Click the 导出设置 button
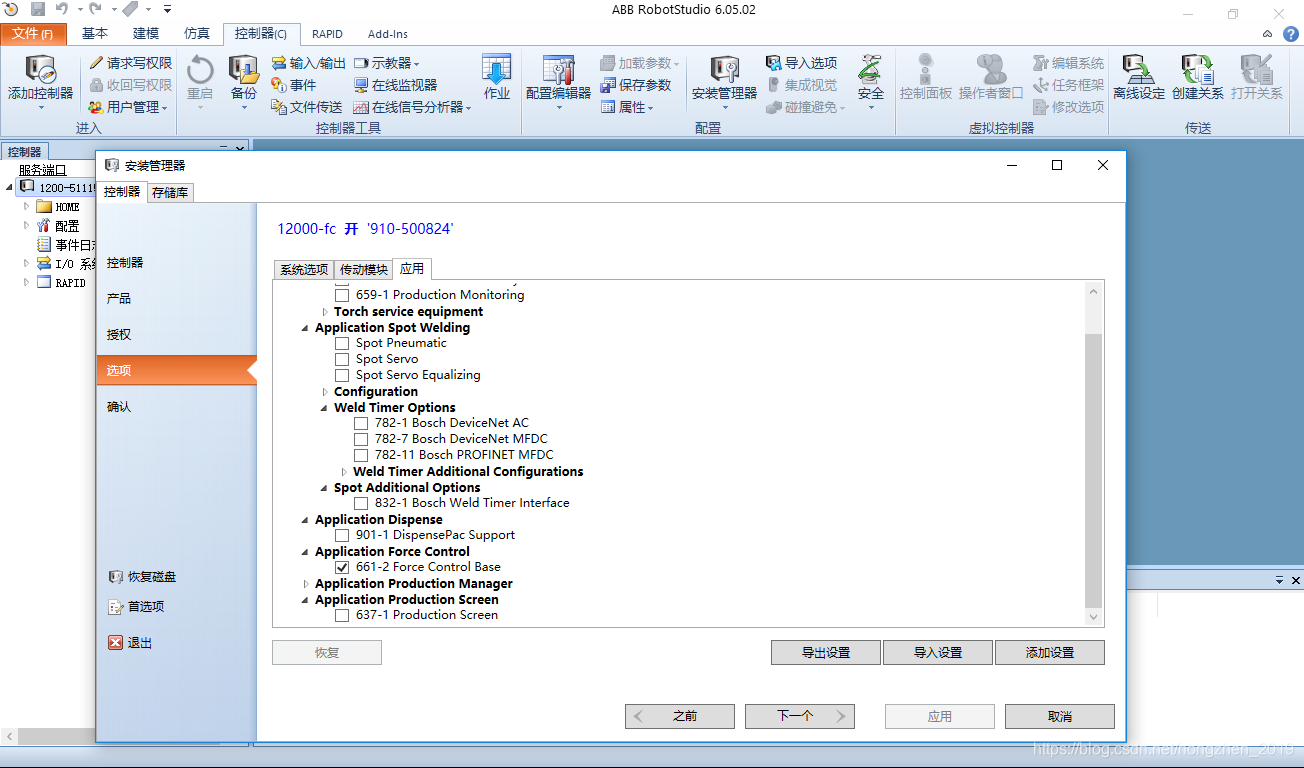 [x=826, y=652]
